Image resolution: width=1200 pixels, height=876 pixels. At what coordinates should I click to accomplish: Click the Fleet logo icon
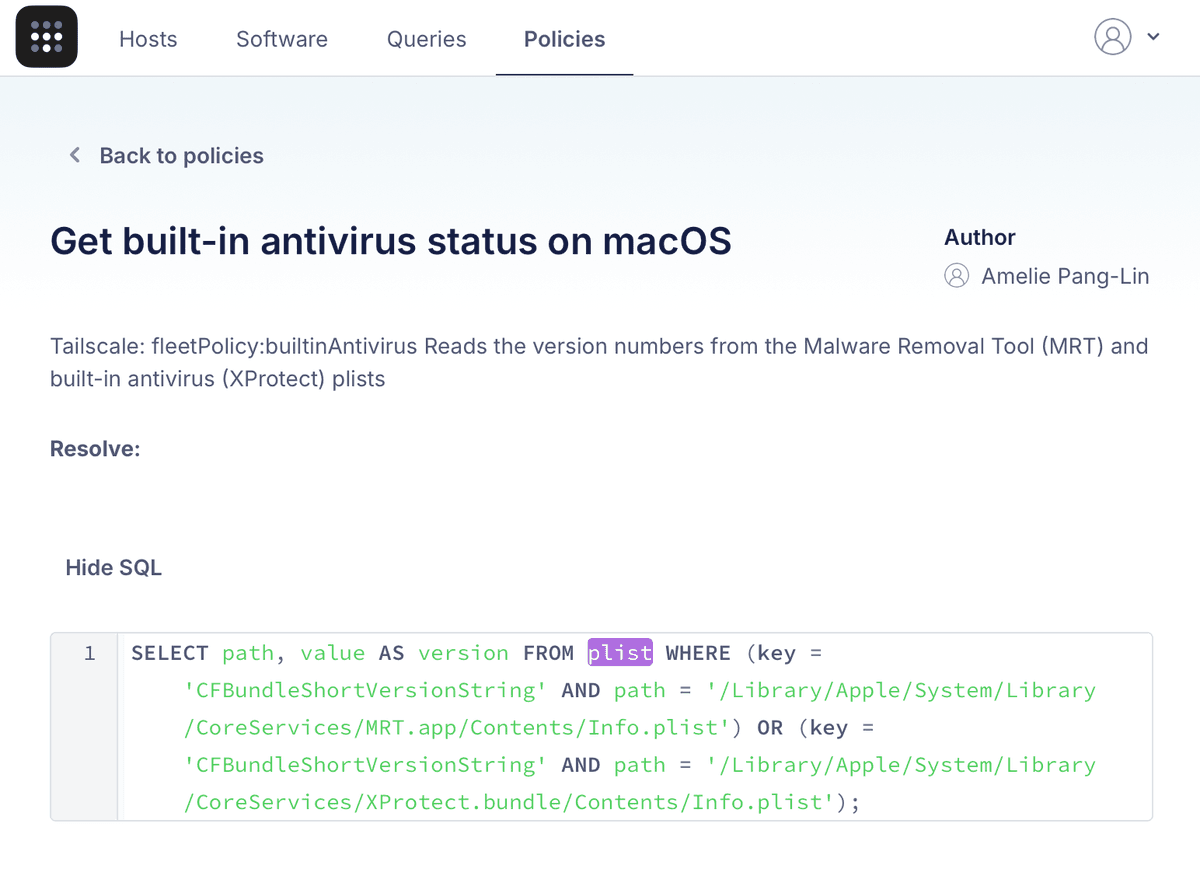[x=46, y=37]
